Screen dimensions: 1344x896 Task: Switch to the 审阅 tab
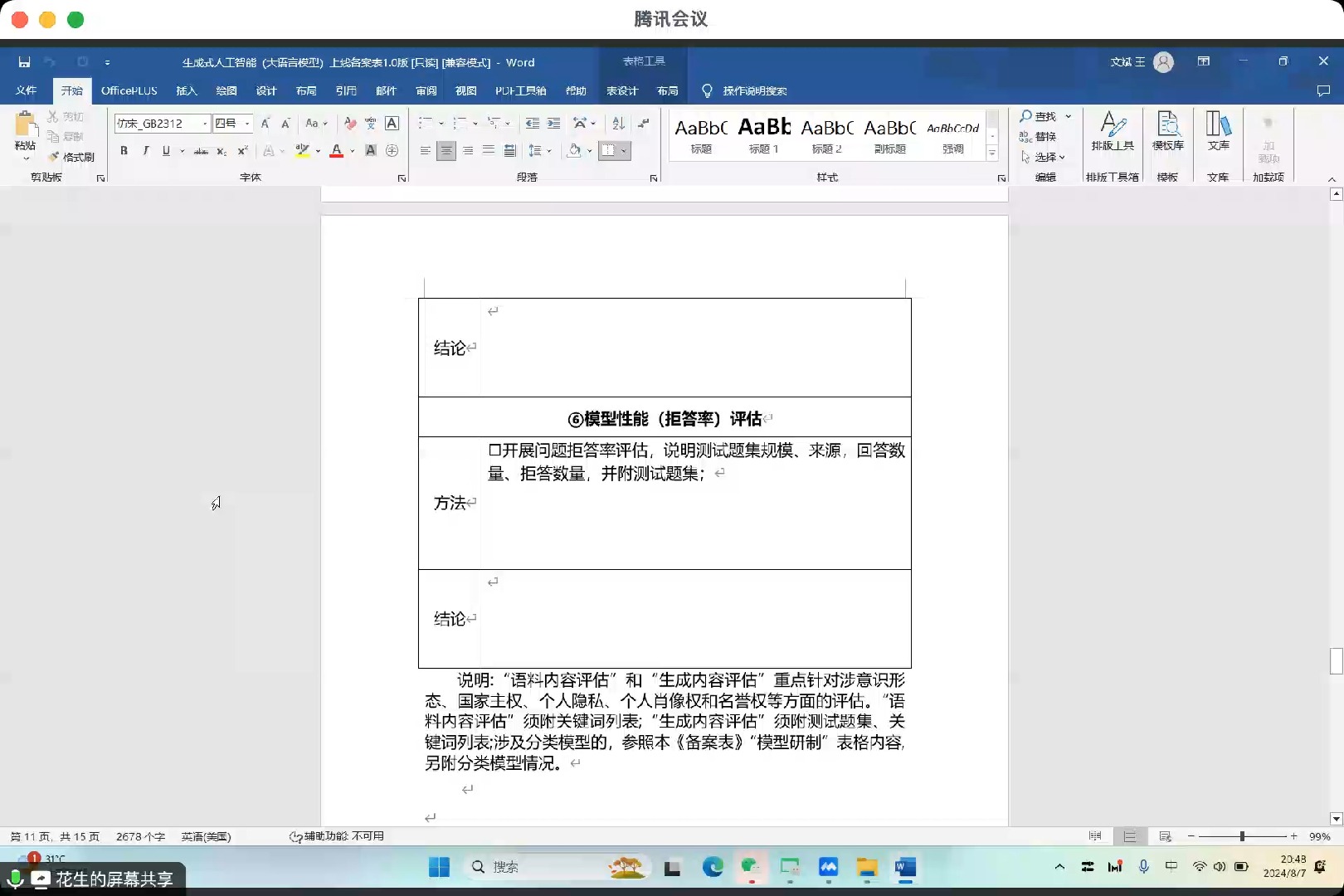tap(426, 90)
